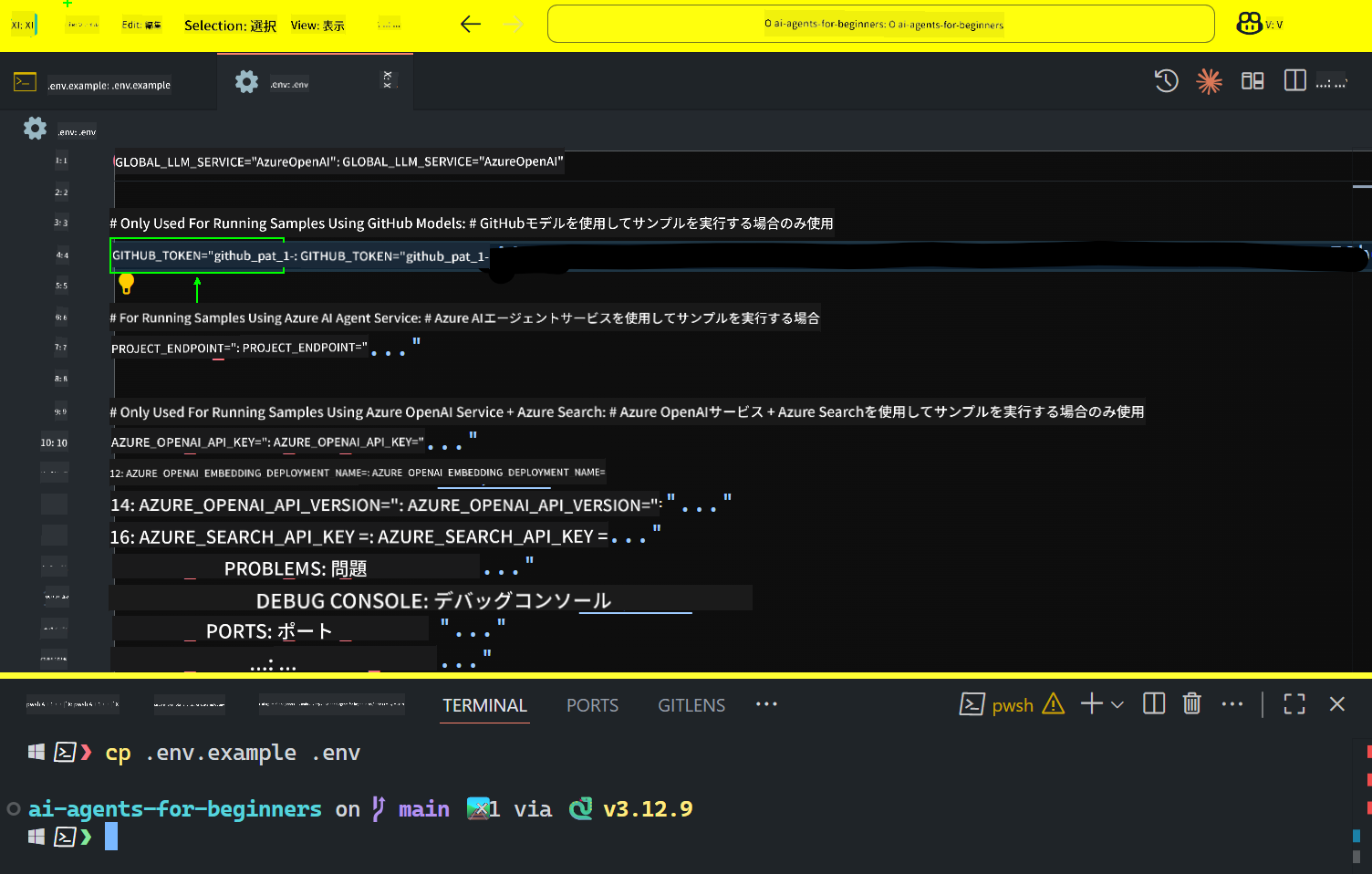Click the .env breadcrumb label
The width and height of the screenshot is (1372, 874).
[77, 132]
